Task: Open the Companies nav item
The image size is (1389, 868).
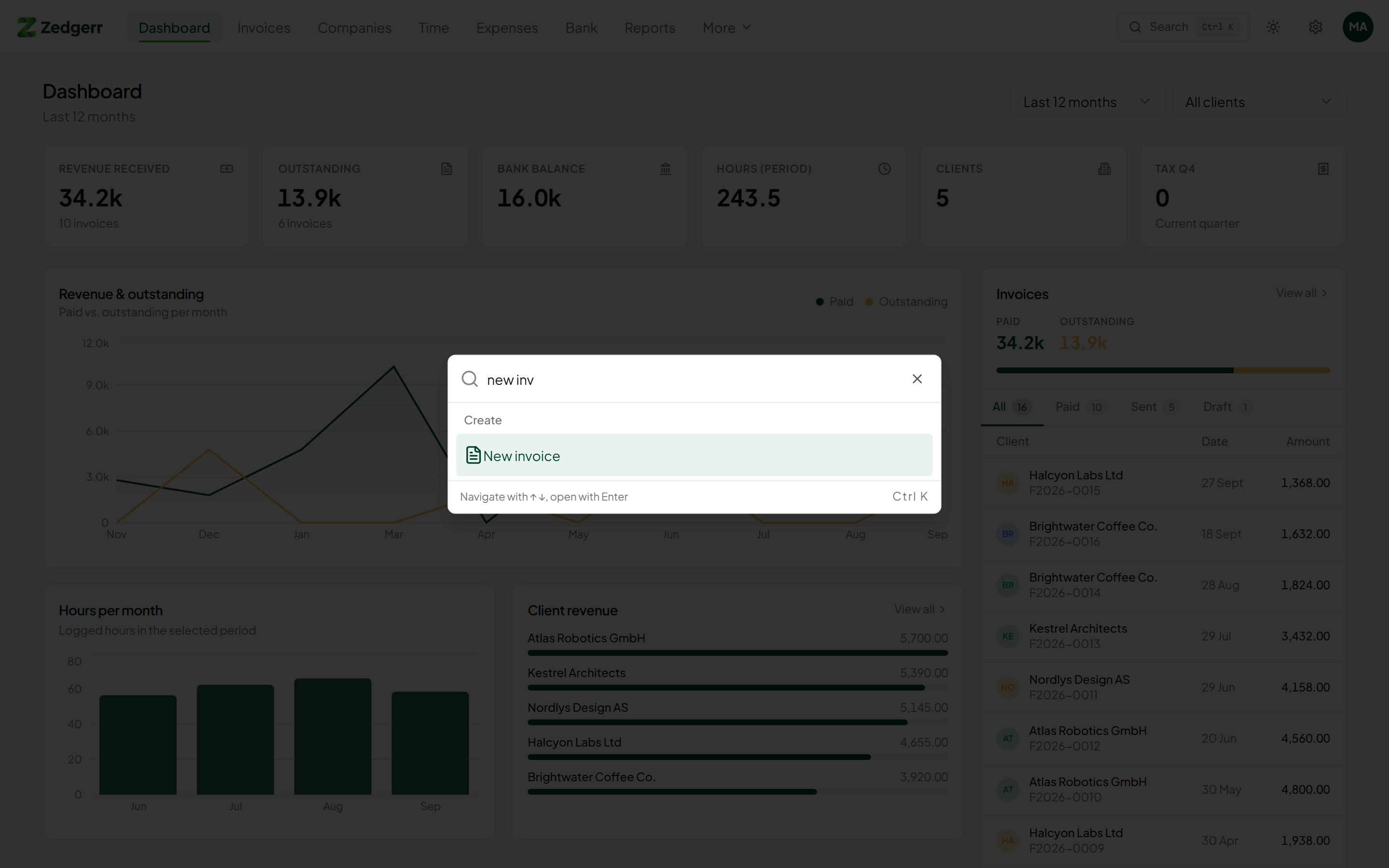Action: coord(354,27)
